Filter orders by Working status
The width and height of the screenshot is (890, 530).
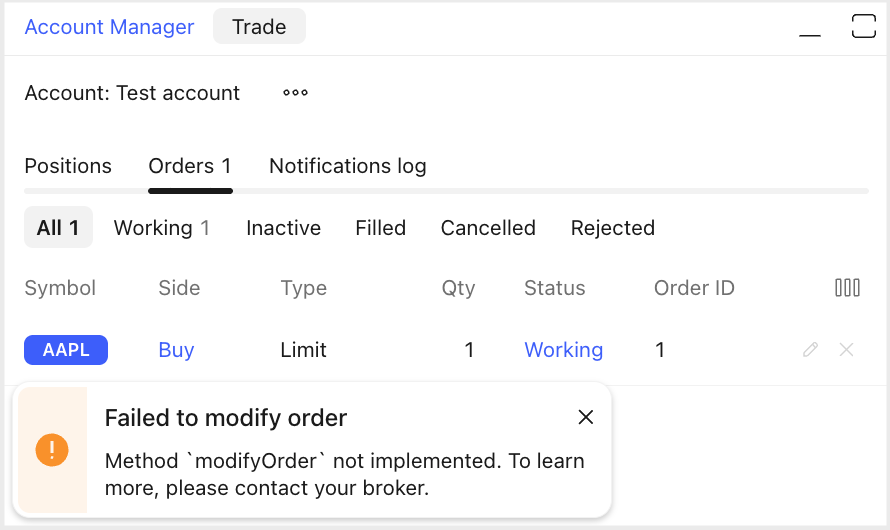[161, 228]
